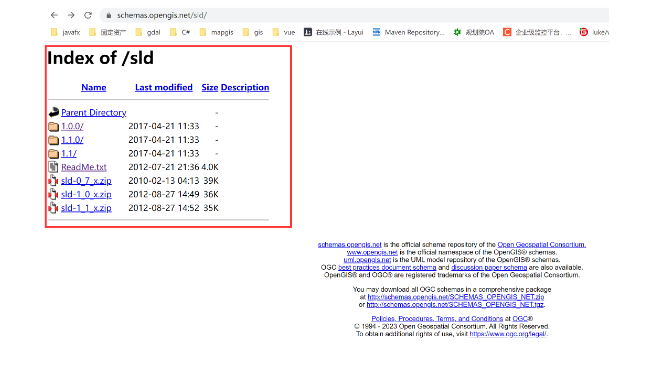The width and height of the screenshot is (661, 369).
Task: Open the ReadMe.txt file link
Action: pyautogui.click(x=84, y=167)
